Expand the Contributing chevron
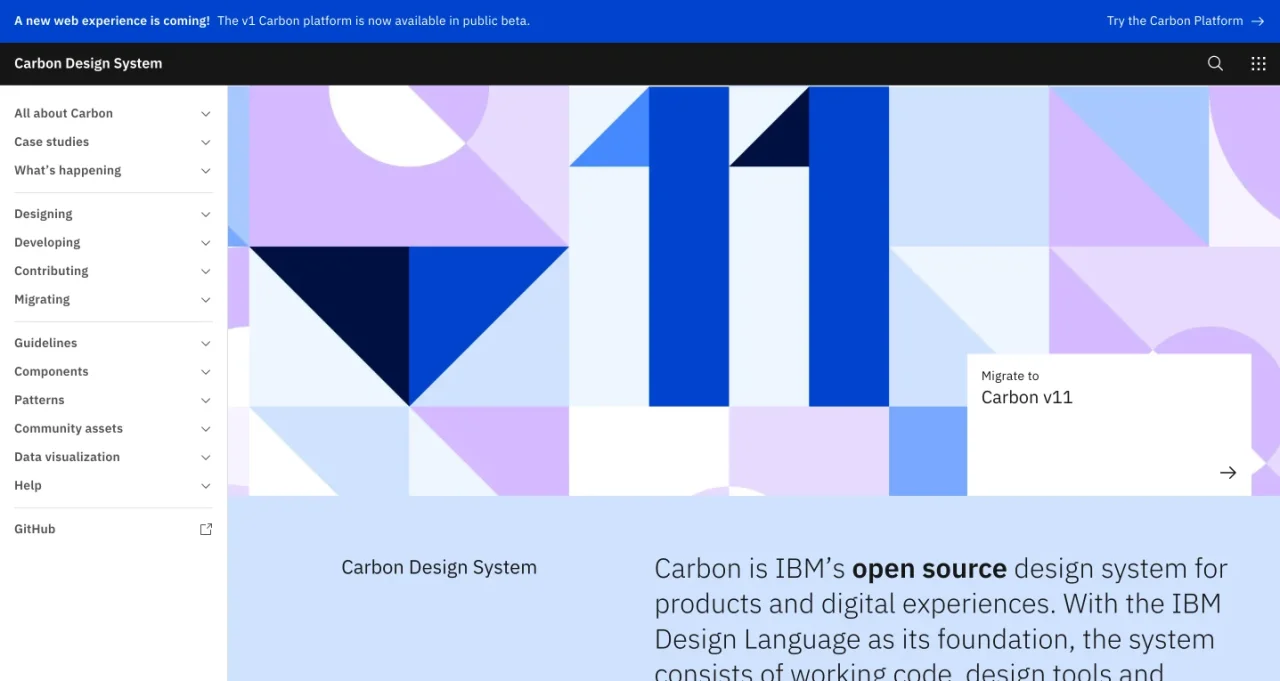 click(x=206, y=271)
